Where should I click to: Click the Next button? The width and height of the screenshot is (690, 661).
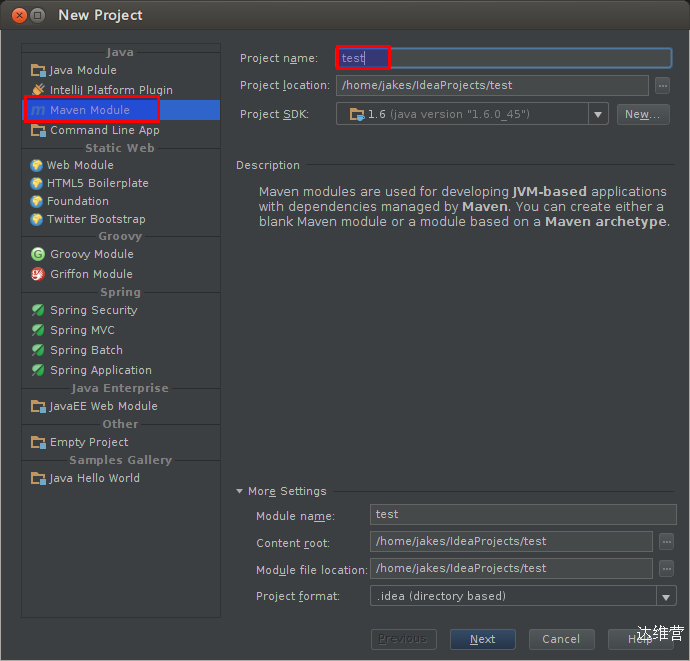483,639
